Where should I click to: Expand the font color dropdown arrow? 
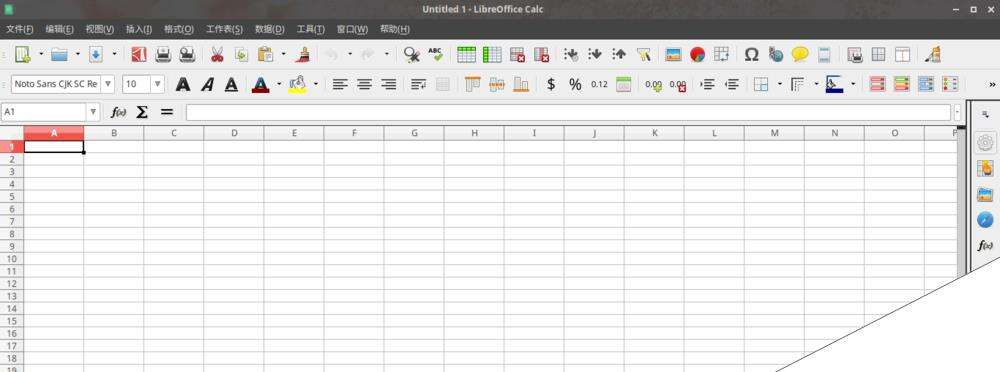[279, 84]
